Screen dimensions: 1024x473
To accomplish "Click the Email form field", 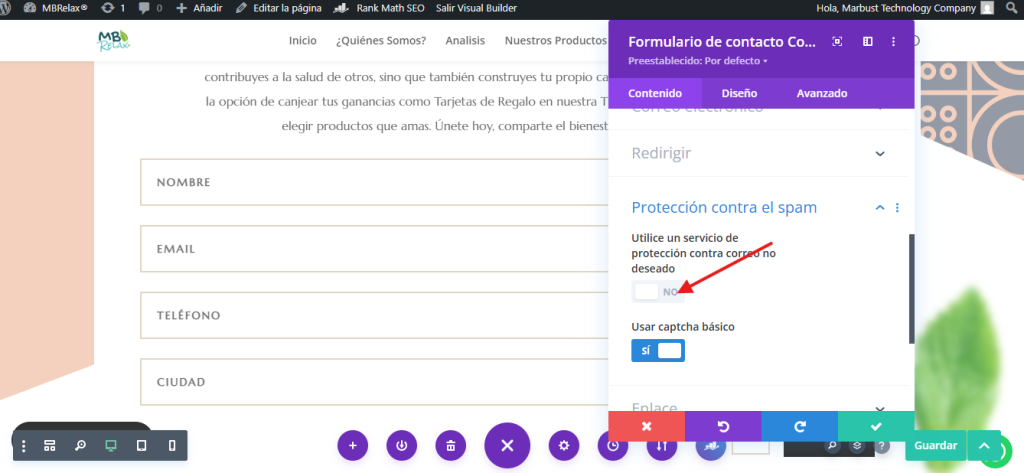I will 374,248.
